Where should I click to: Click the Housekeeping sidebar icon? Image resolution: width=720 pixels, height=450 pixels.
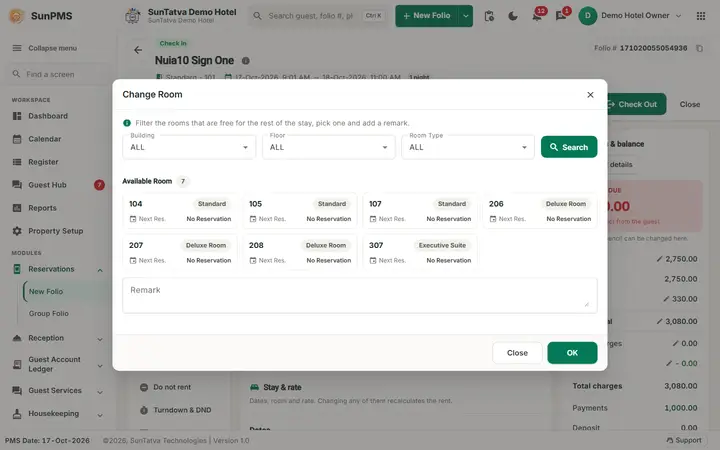pyautogui.click(x=17, y=413)
